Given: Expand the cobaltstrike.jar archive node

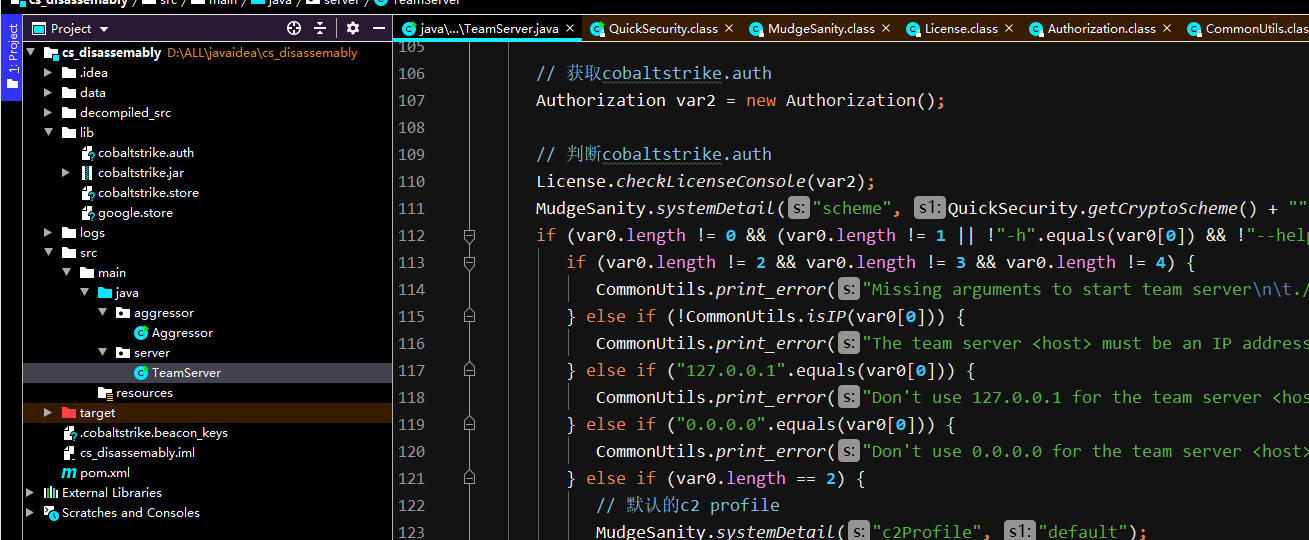Looking at the screenshot, I should click(x=67, y=173).
